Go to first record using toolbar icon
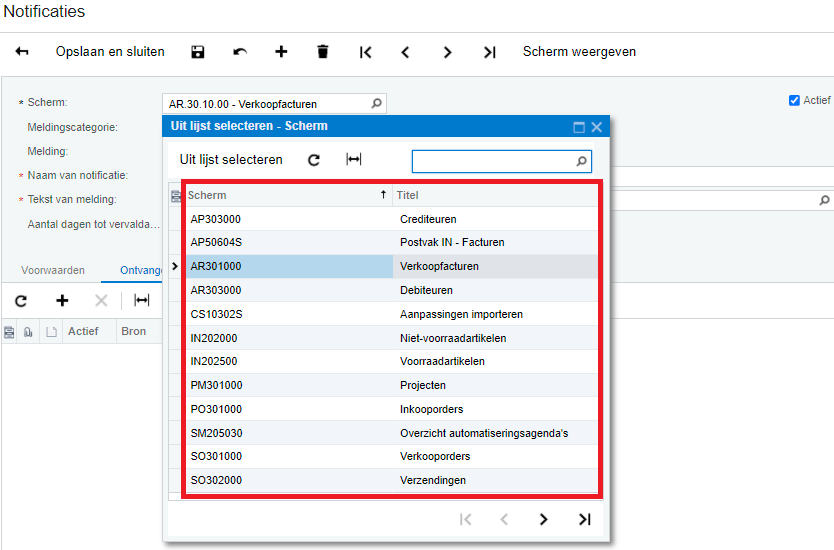Image resolution: width=834 pixels, height=550 pixels. point(365,52)
